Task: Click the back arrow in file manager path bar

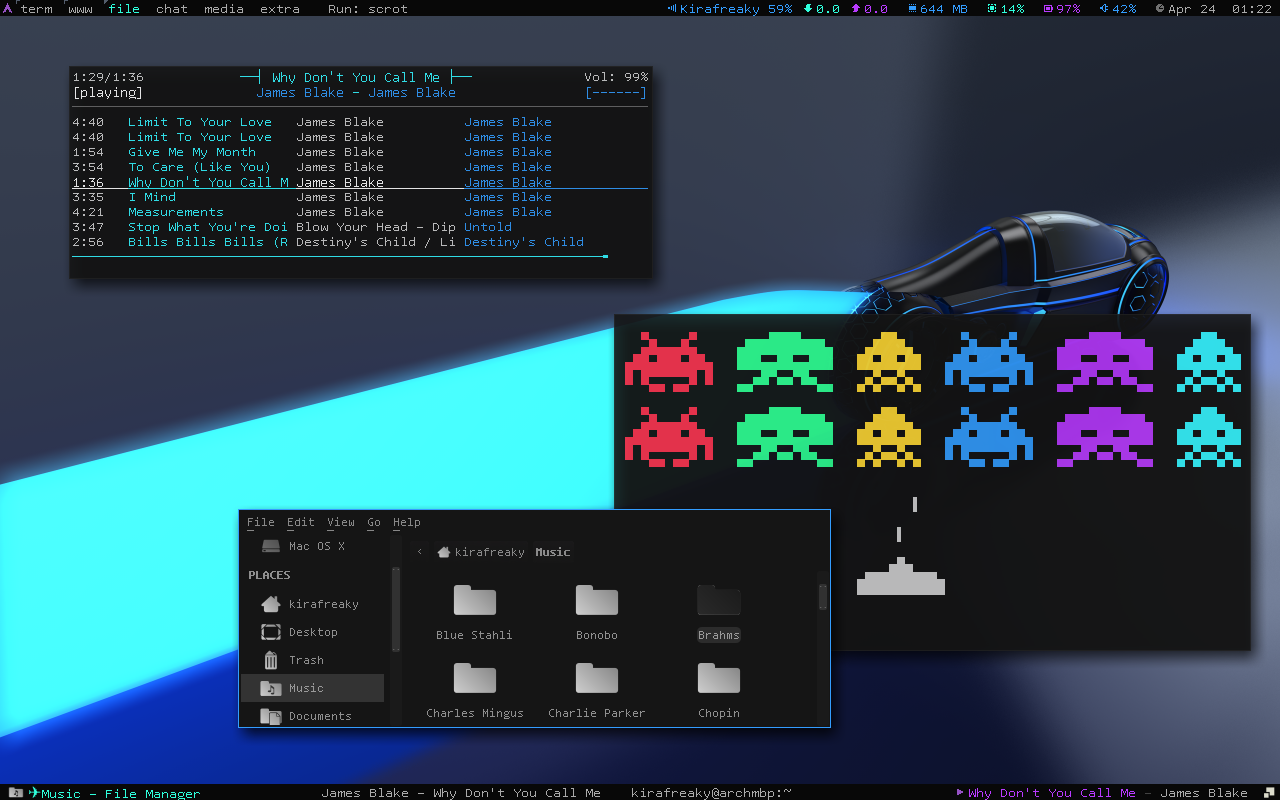Action: point(419,552)
